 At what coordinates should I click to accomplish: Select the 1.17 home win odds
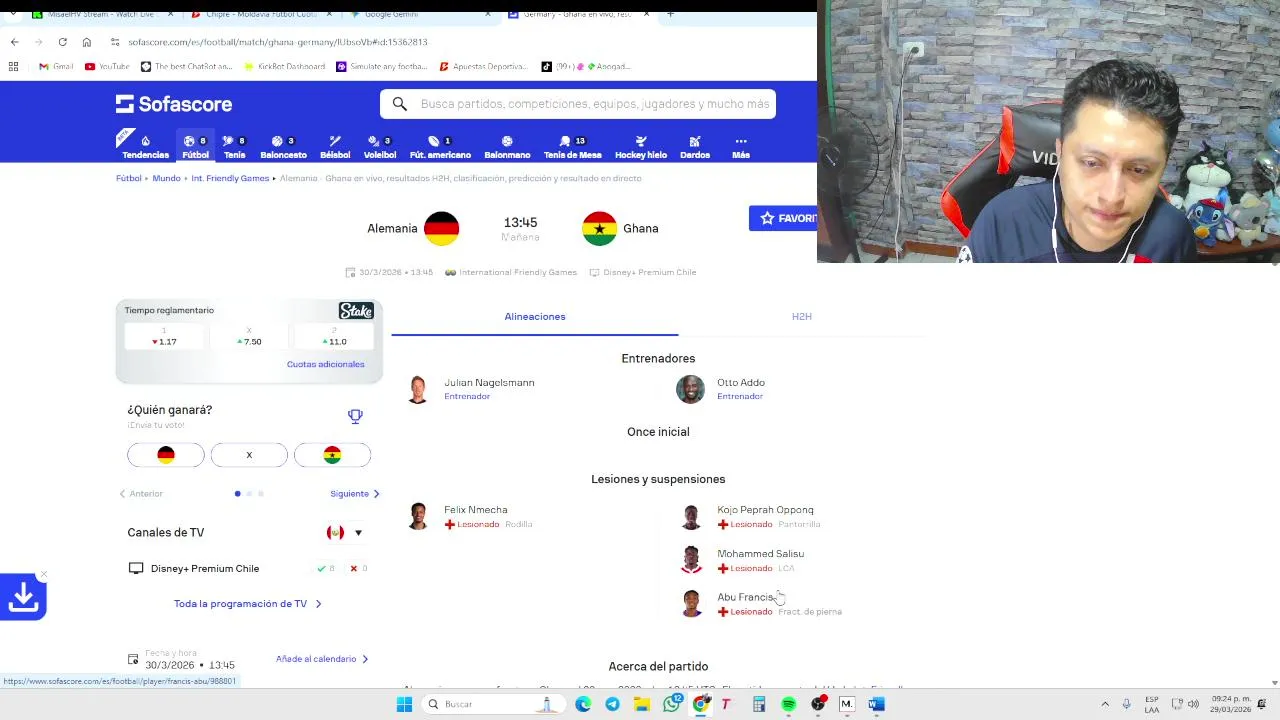[x=164, y=337]
